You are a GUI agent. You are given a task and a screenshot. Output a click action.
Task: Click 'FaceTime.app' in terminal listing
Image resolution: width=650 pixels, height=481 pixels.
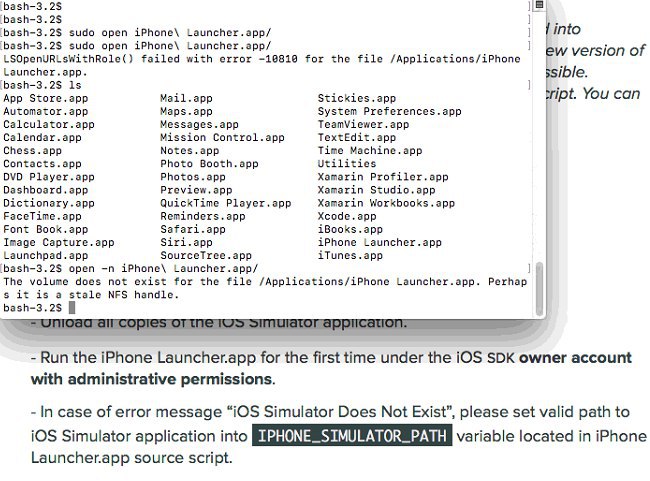(x=42, y=216)
